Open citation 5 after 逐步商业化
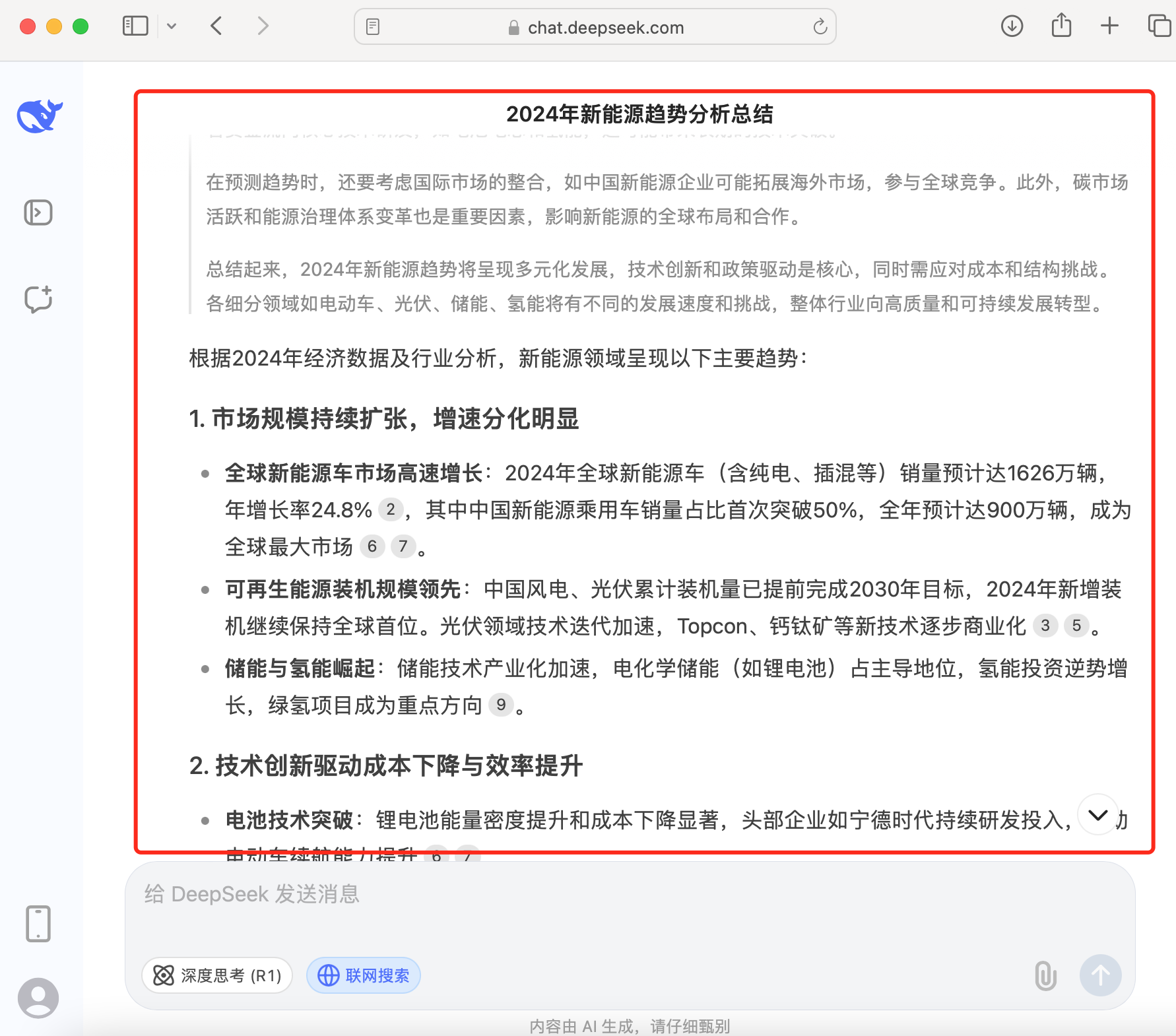Viewport: 1176px width, 1036px height. 1076,626
